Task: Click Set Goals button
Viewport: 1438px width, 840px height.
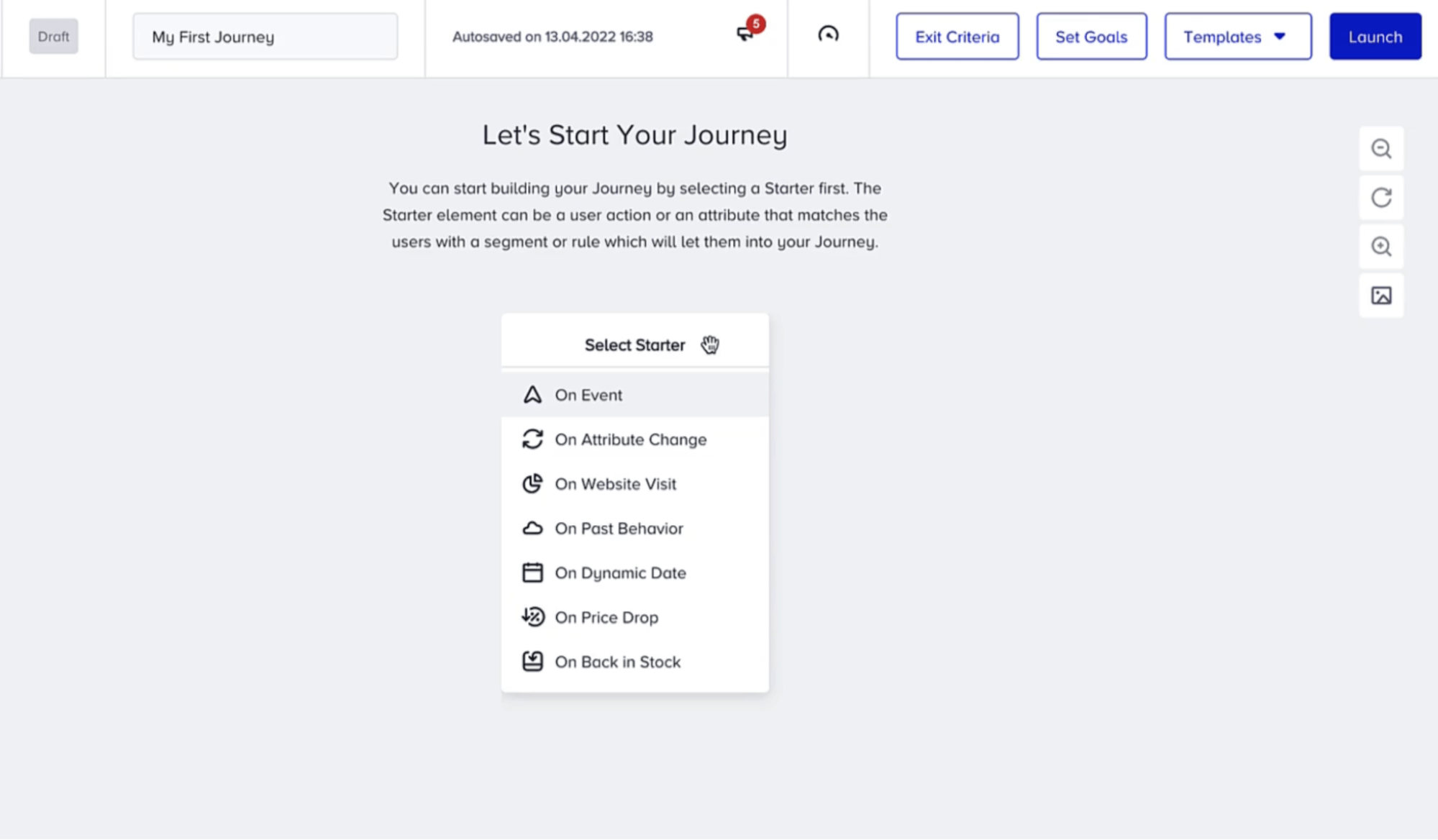Action: (1090, 36)
